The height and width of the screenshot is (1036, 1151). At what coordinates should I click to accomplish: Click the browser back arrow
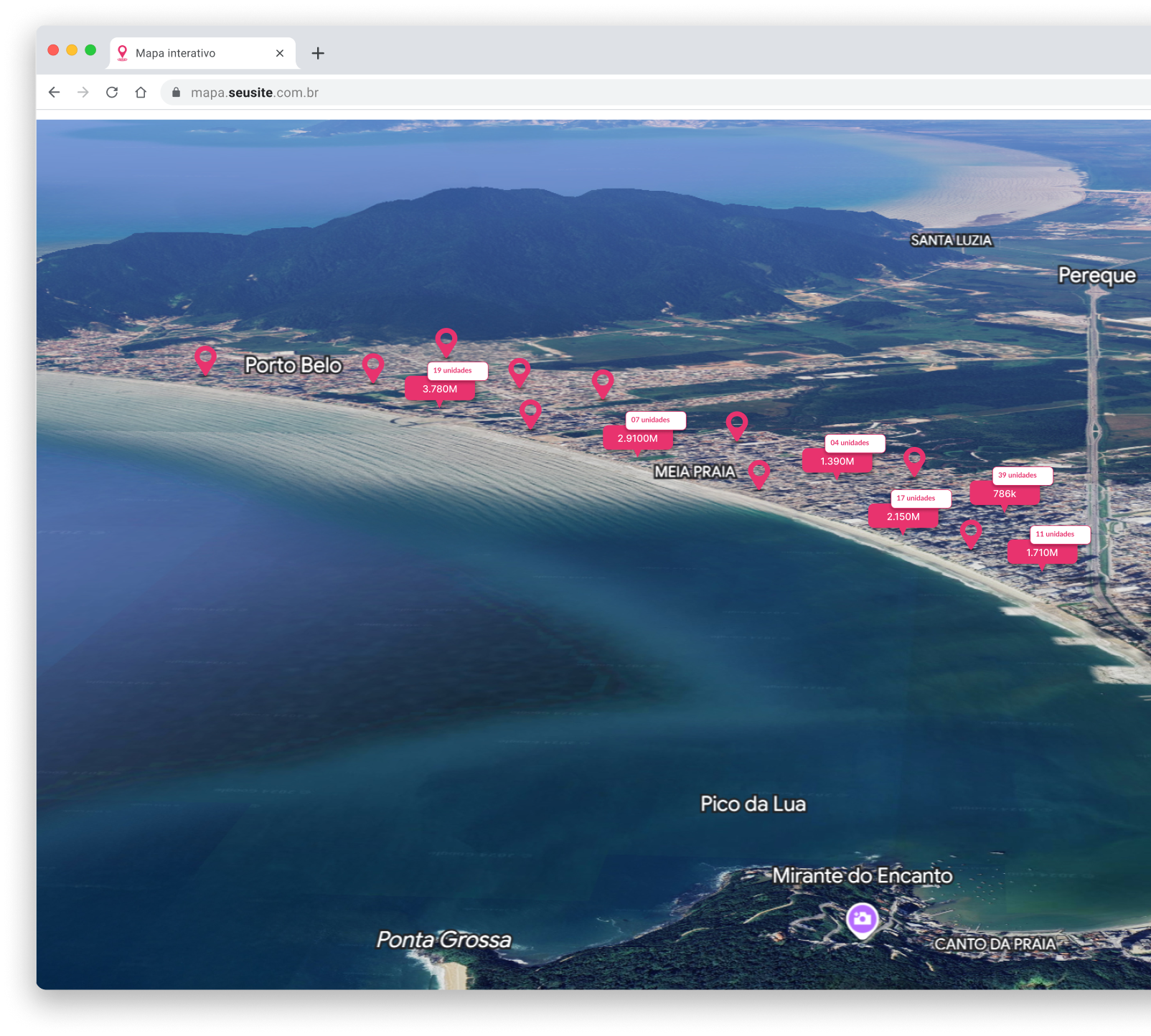pos(55,93)
